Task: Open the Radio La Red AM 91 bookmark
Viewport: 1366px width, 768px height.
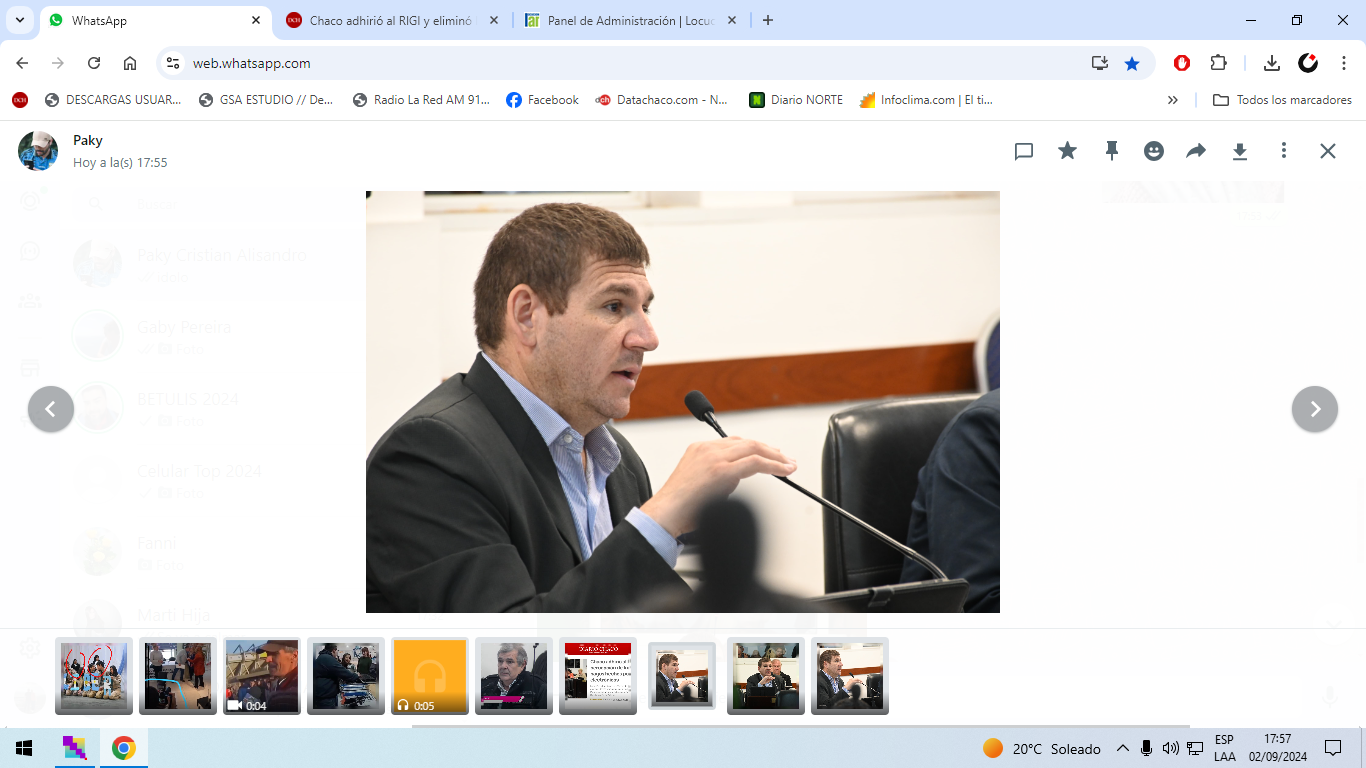Action: [421, 100]
